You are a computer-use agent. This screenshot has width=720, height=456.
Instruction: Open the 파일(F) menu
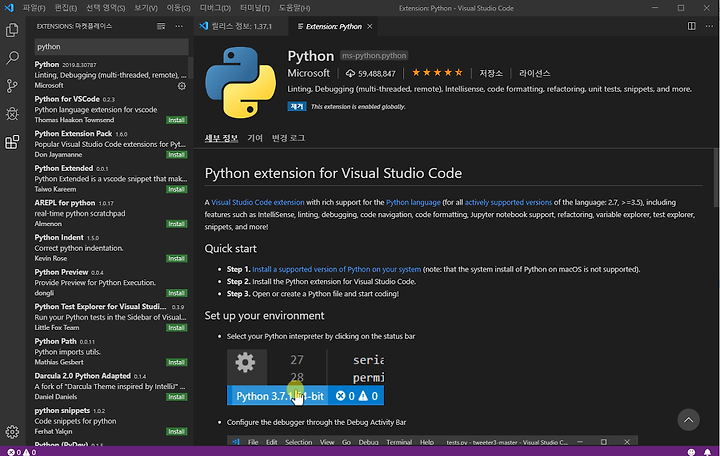click(x=34, y=8)
